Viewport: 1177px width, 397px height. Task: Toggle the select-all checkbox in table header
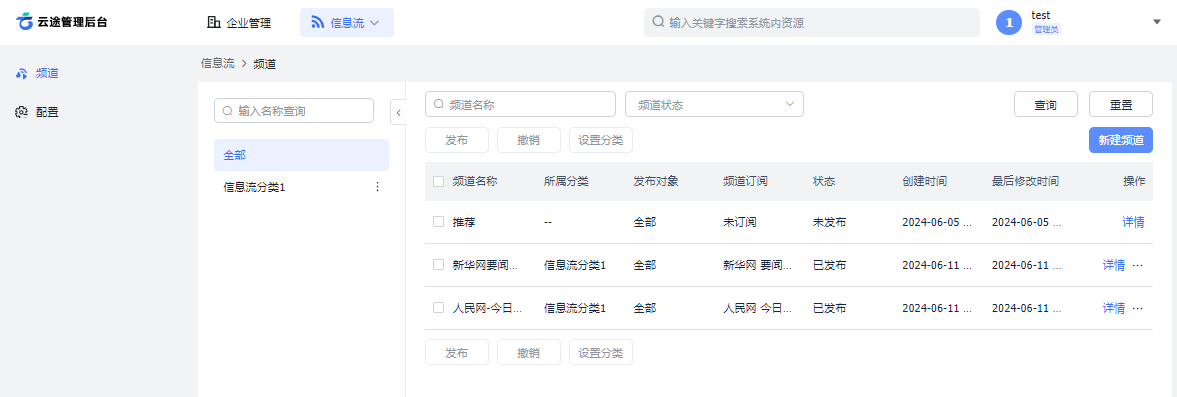(438, 181)
